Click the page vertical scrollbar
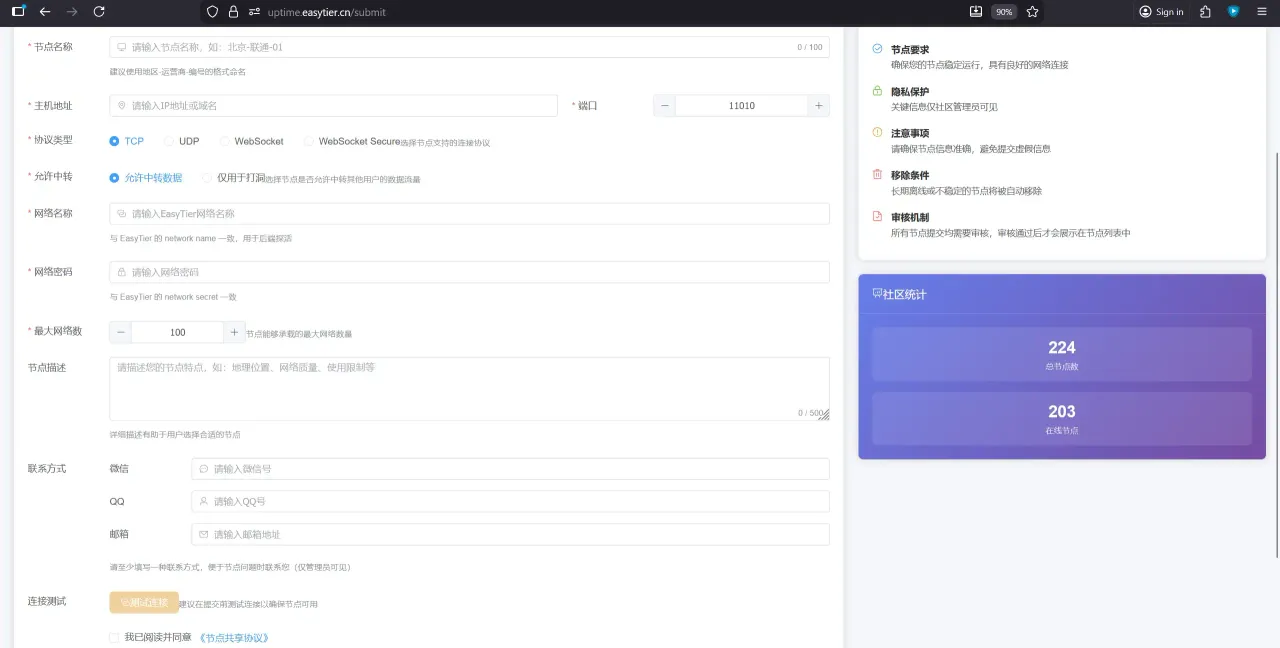Image resolution: width=1280 pixels, height=648 pixels. tap(1275, 354)
